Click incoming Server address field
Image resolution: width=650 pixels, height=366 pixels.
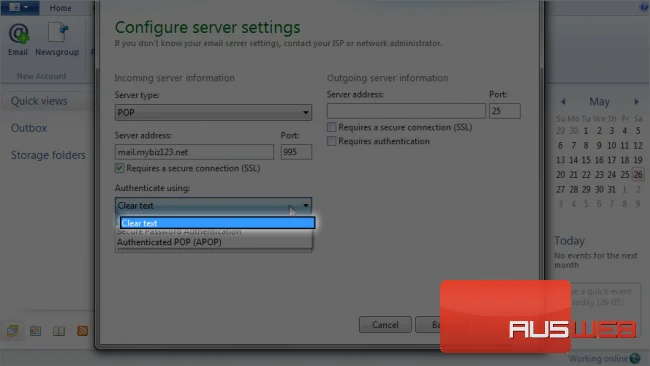[x=194, y=152]
